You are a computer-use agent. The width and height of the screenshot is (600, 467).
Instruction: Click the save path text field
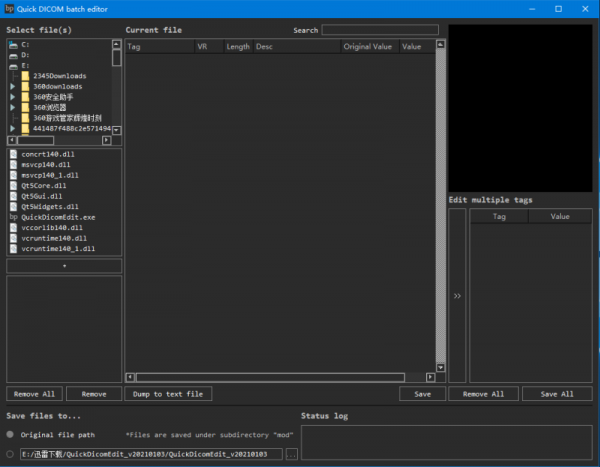151,454
